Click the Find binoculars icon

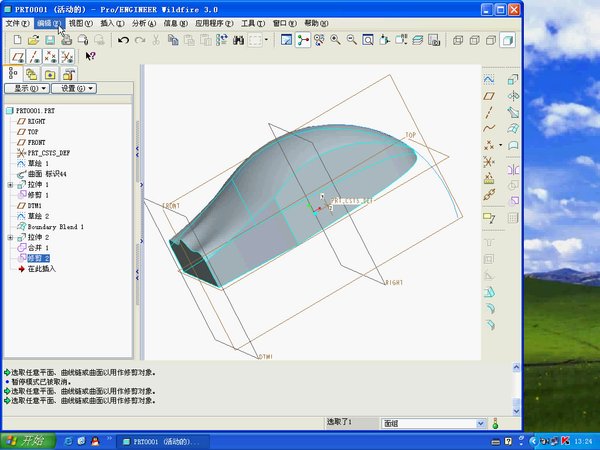pyautogui.click(x=239, y=39)
